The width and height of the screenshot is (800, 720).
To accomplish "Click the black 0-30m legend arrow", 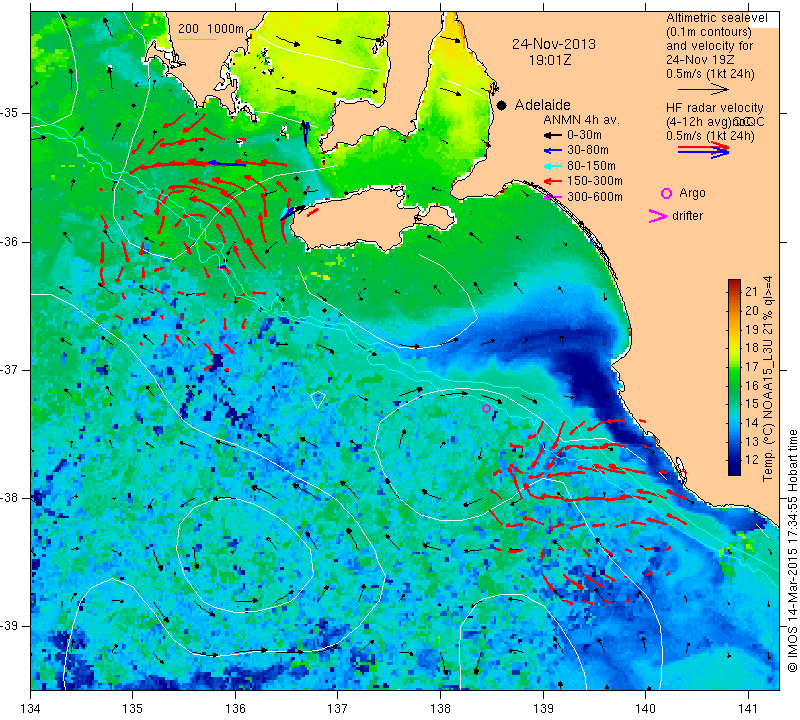I will [552, 135].
